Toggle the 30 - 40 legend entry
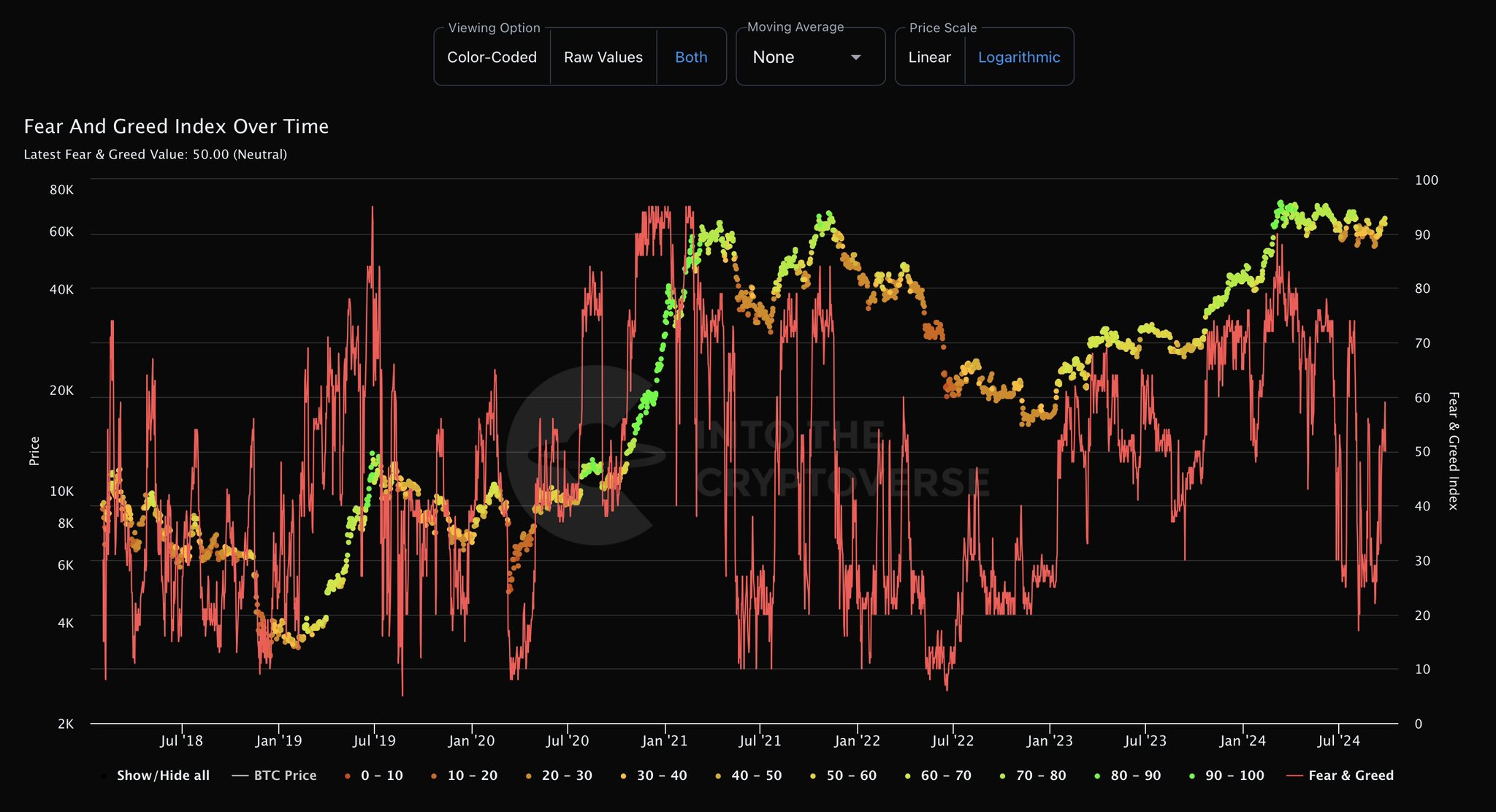This screenshot has width=1496, height=812. (x=661, y=775)
